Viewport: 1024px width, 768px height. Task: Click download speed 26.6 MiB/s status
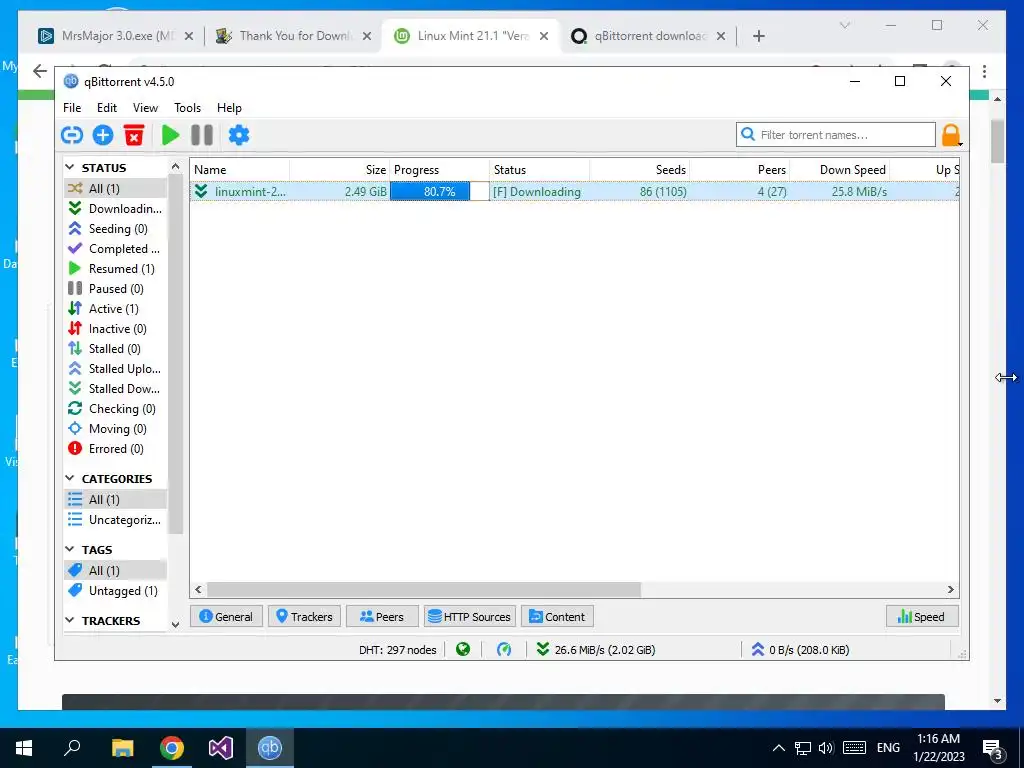596,650
